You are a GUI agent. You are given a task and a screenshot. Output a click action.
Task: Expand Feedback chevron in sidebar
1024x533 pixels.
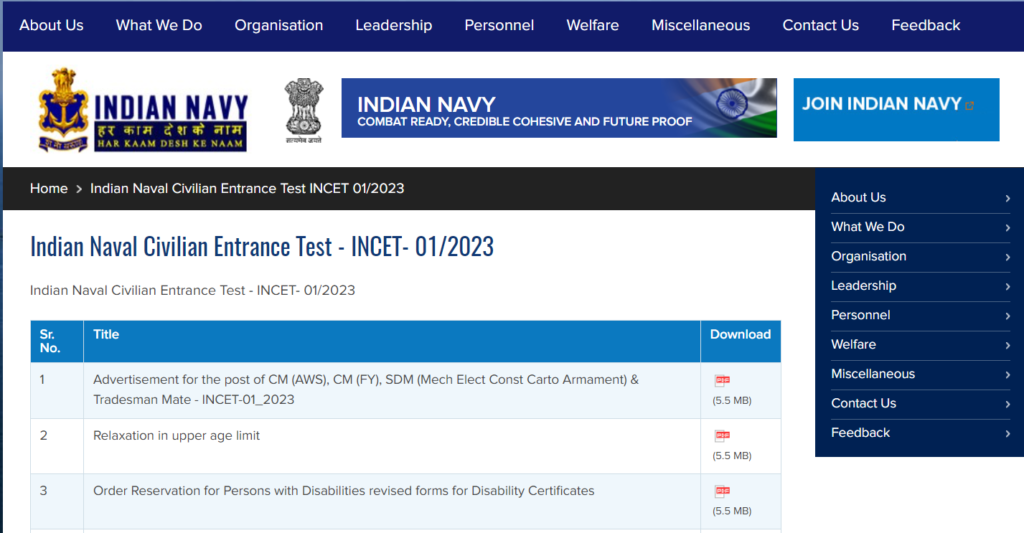[x=1008, y=434]
